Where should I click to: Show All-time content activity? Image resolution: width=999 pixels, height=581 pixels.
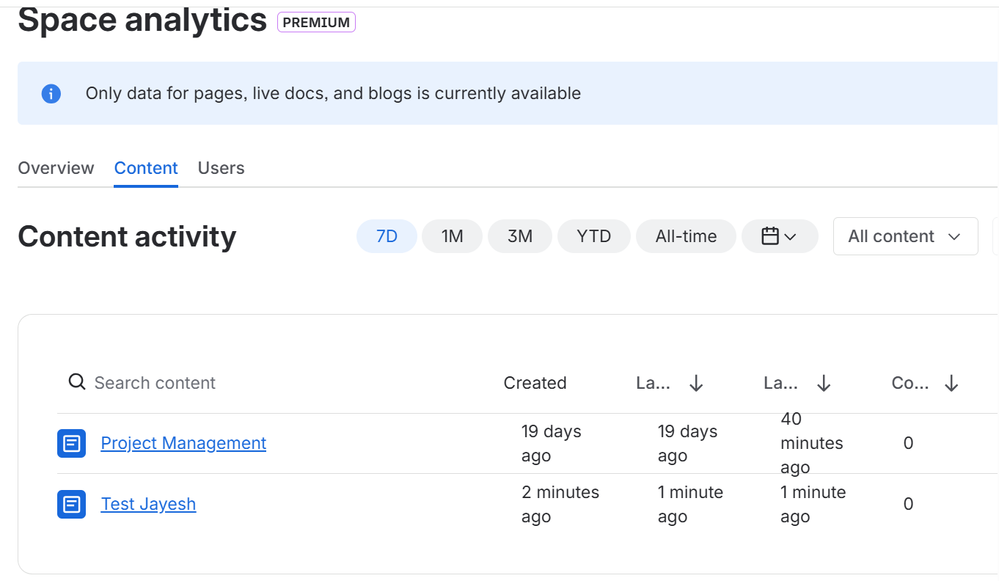click(x=686, y=237)
